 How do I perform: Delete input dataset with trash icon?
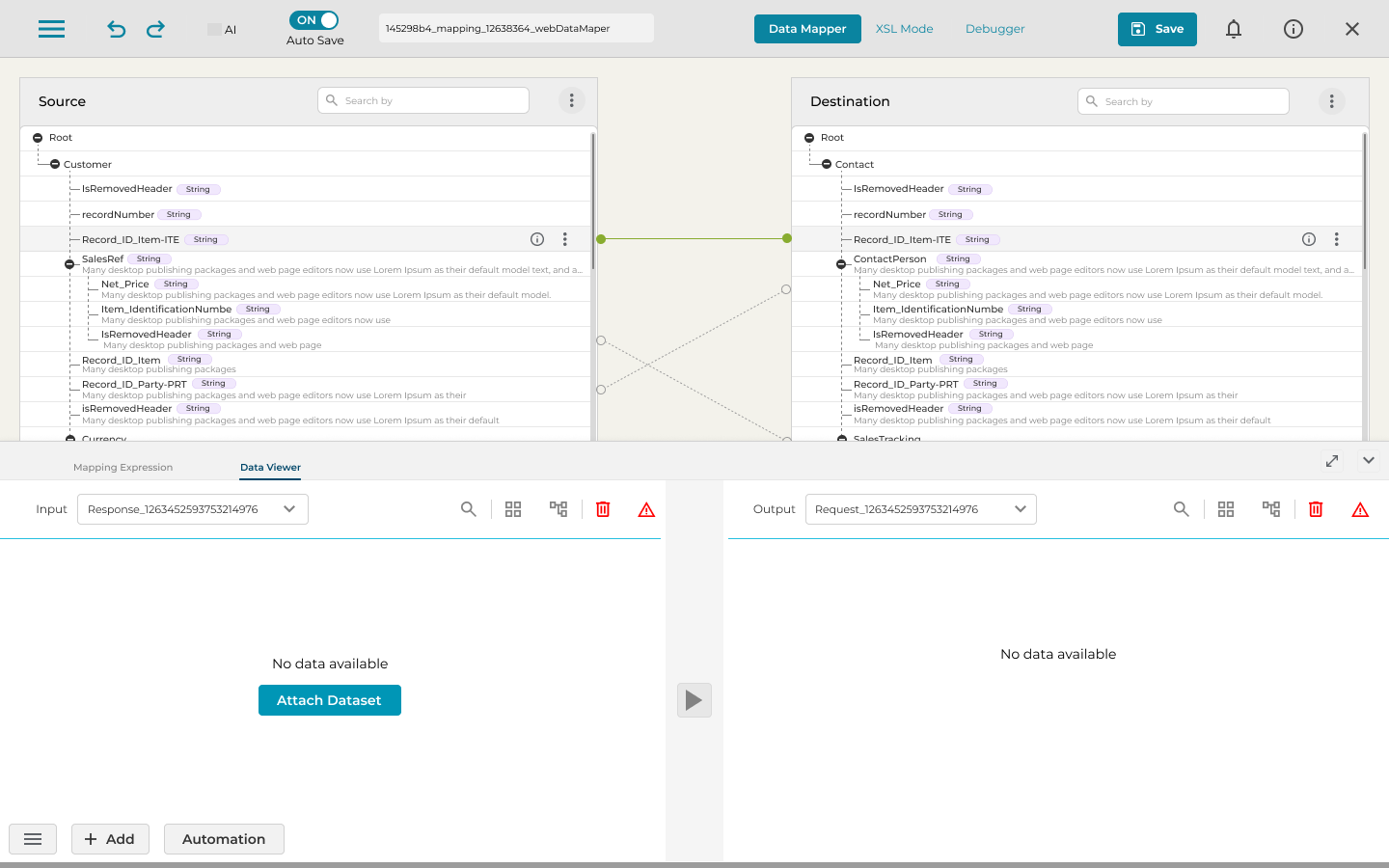pyautogui.click(x=603, y=509)
